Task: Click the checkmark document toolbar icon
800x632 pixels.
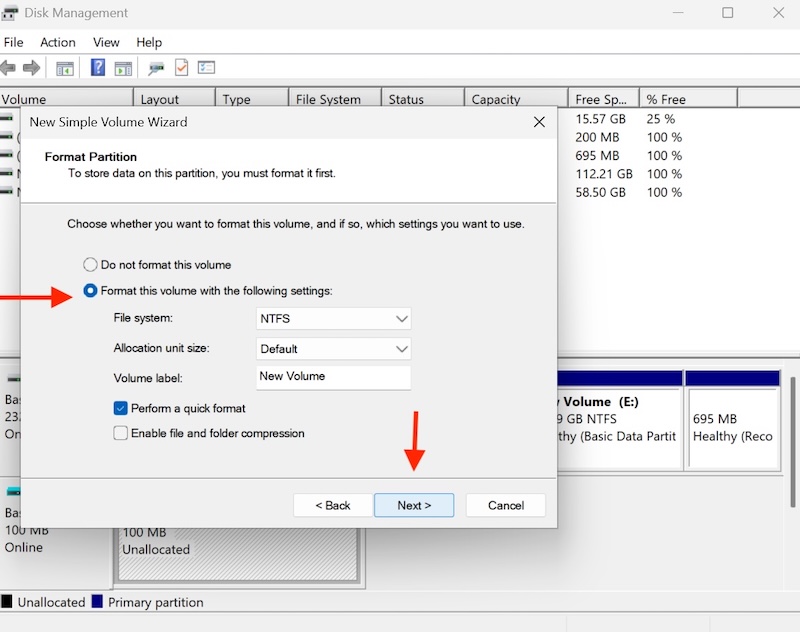Action: tap(182, 68)
